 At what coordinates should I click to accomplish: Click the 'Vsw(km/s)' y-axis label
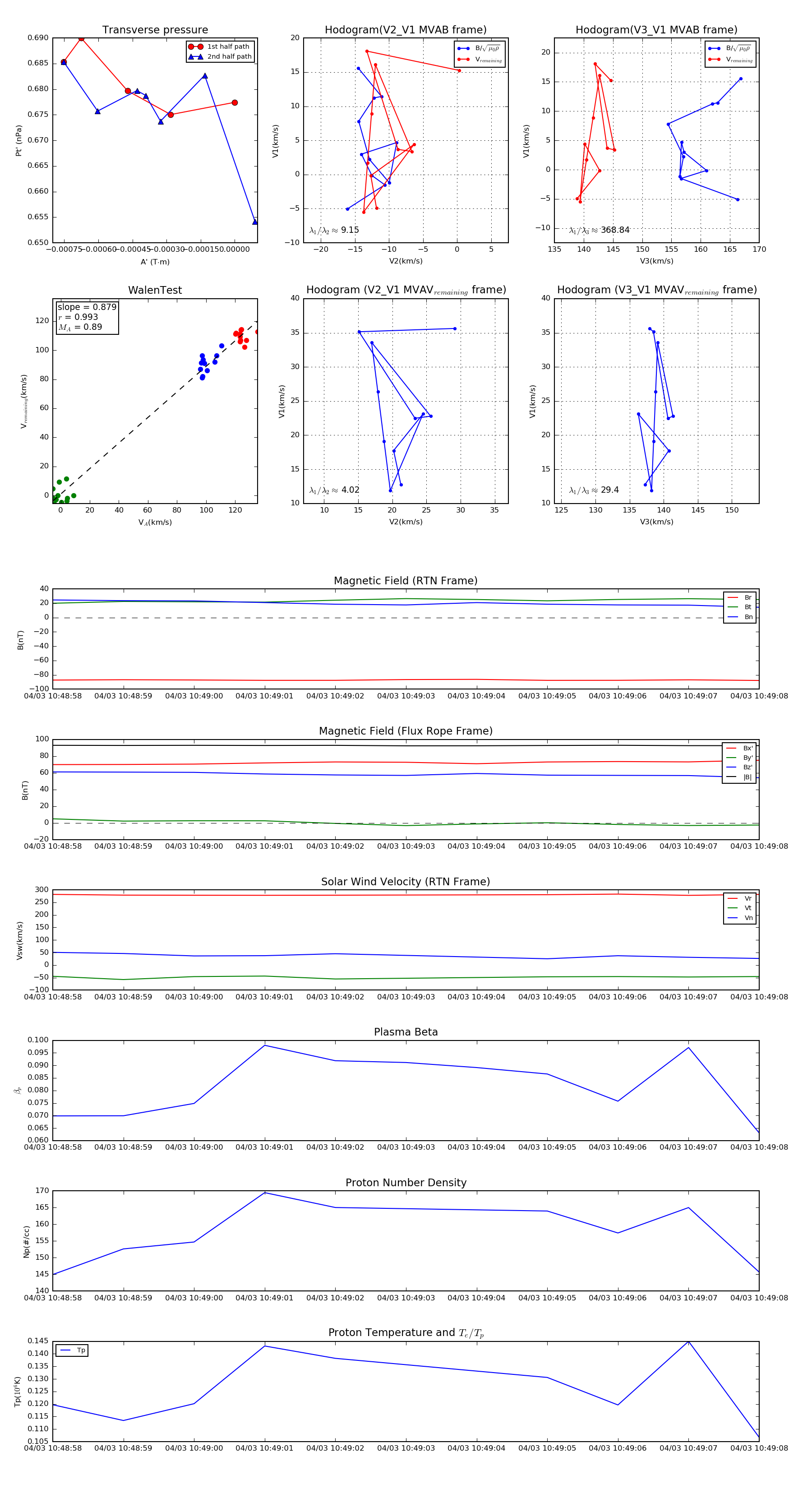tap(20, 940)
